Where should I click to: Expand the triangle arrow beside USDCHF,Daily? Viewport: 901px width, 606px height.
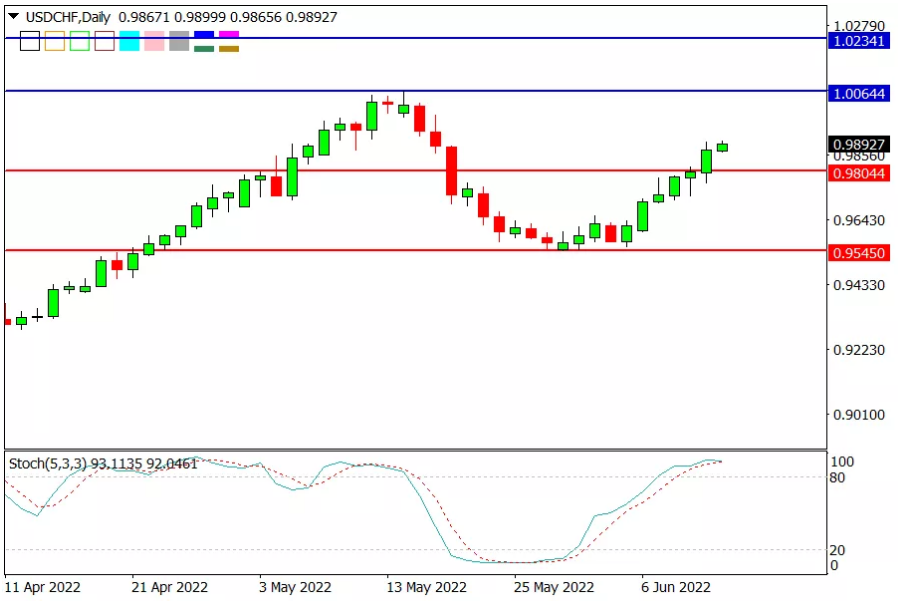click(x=13, y=16)
